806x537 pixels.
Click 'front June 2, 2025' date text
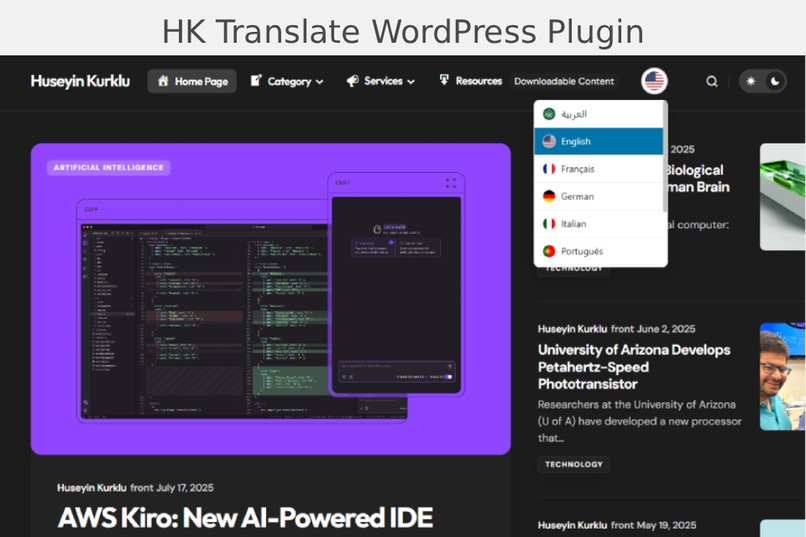653,329
